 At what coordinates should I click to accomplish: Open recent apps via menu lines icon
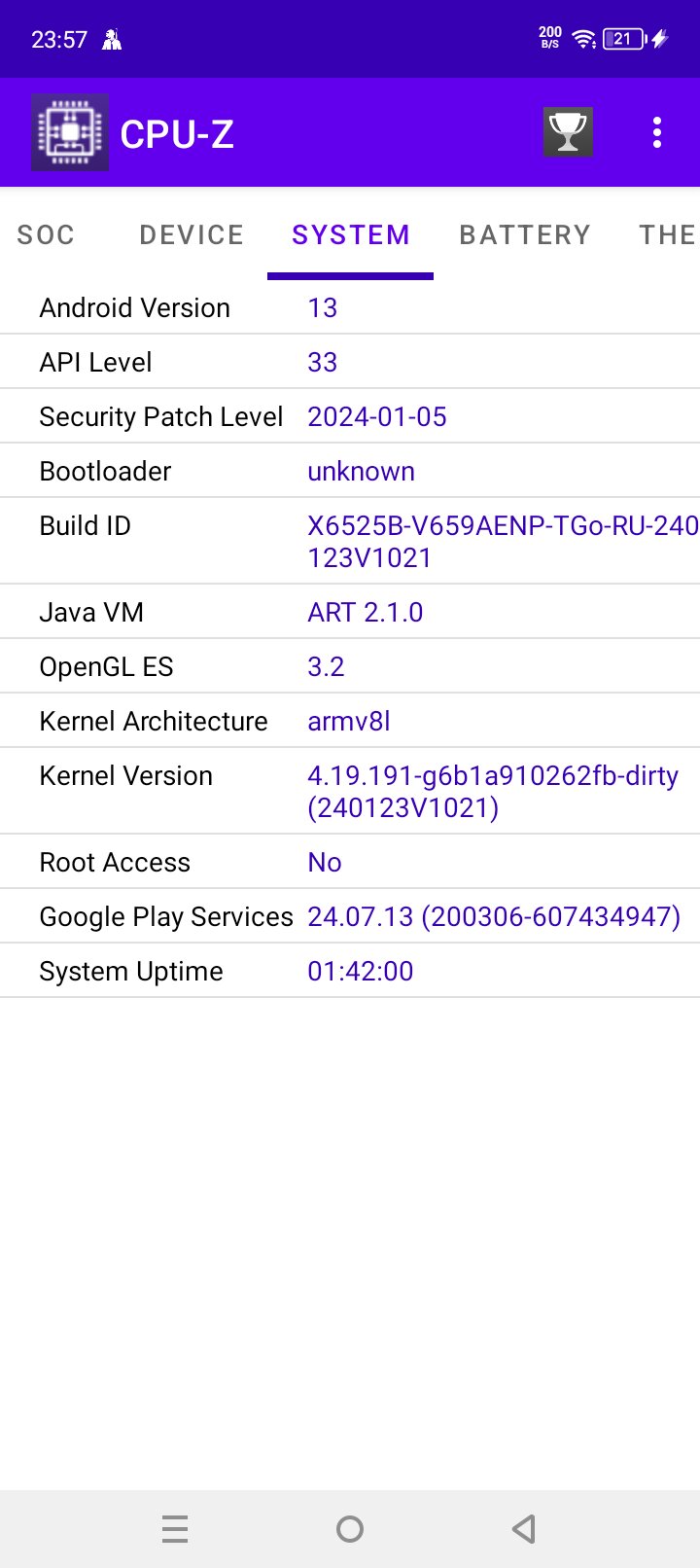click(x=175, y=1529)
